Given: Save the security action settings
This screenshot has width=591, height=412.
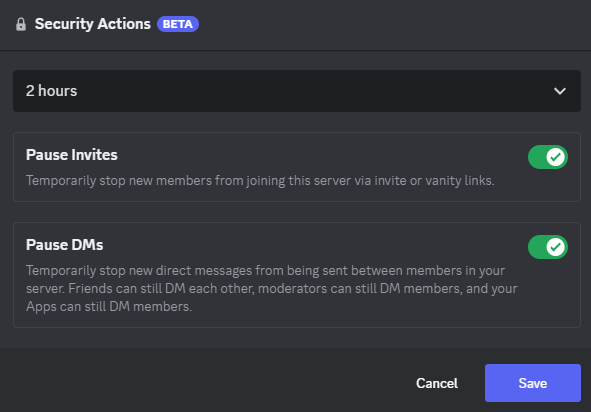Looking at the screenshot, I should (x=533, y=383).
